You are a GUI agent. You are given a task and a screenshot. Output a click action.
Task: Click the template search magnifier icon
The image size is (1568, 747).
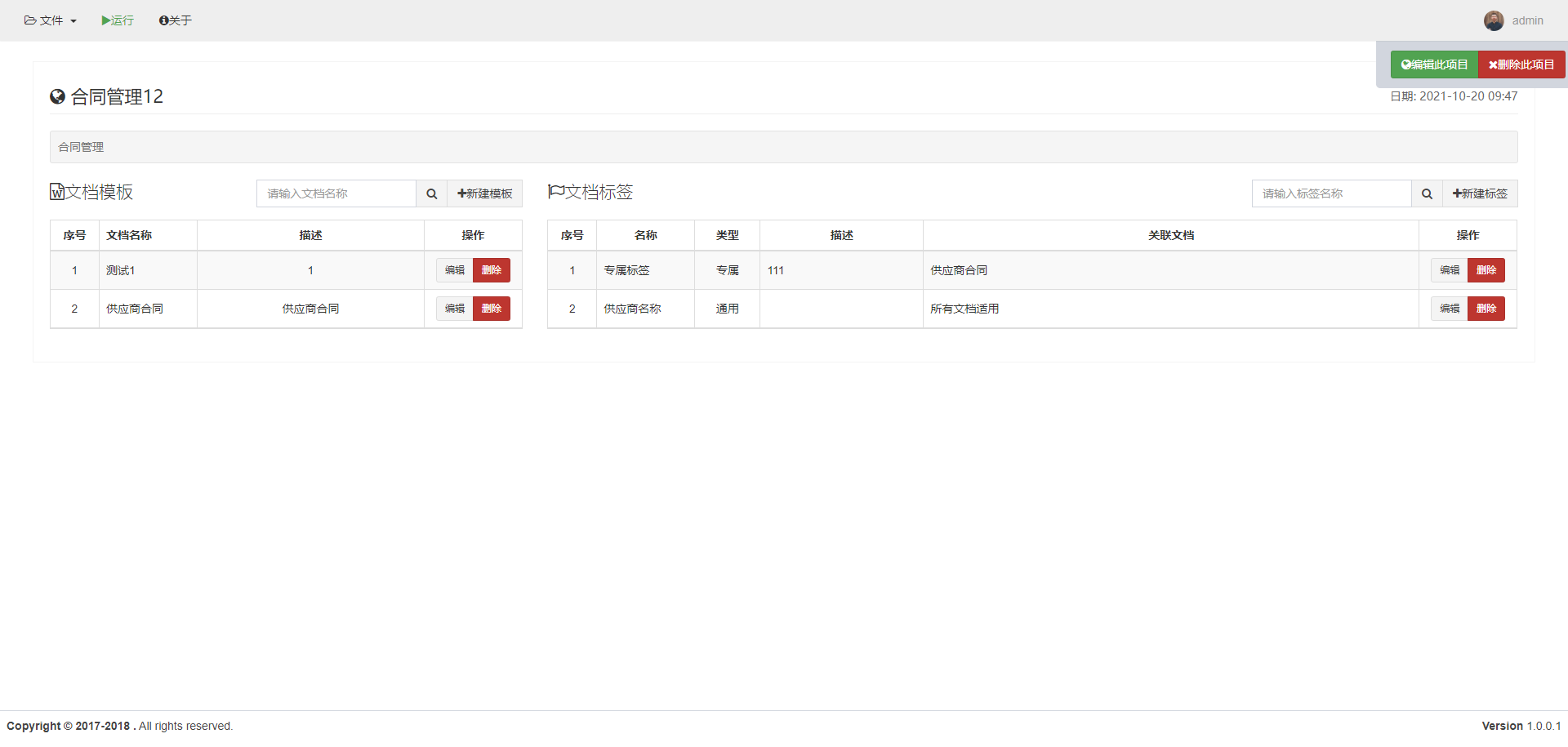(431, 193)
